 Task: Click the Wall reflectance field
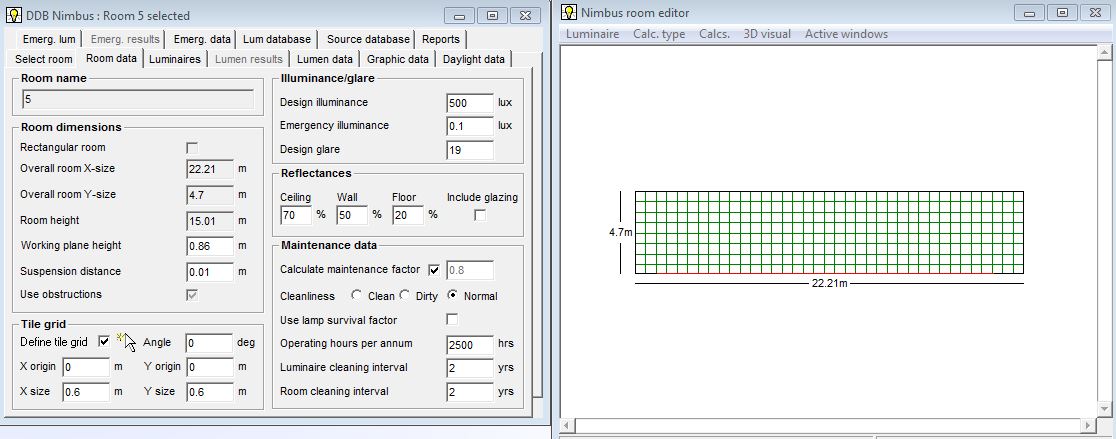352,215
